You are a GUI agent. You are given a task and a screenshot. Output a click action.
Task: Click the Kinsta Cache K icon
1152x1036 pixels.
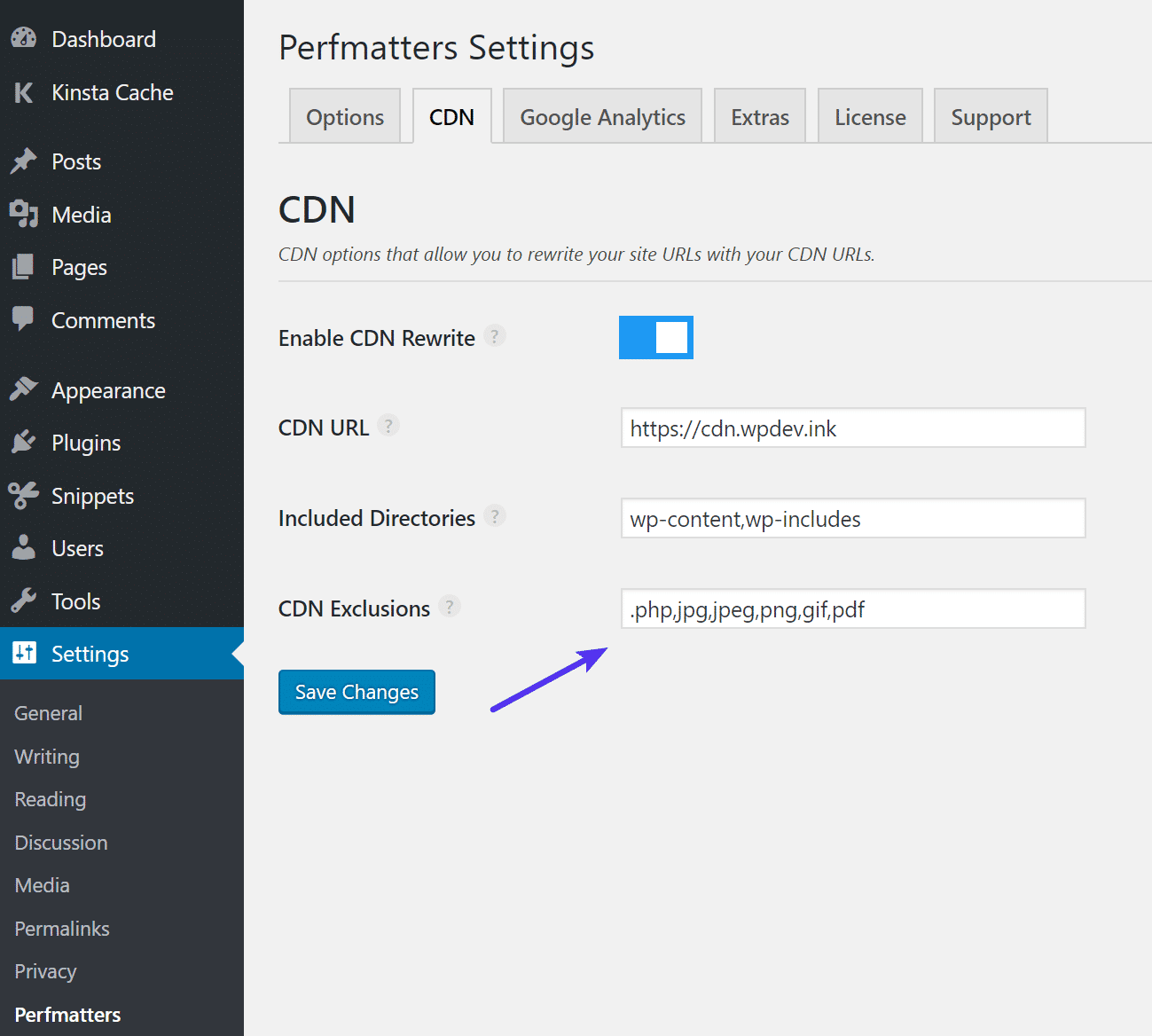pos(23,92)
